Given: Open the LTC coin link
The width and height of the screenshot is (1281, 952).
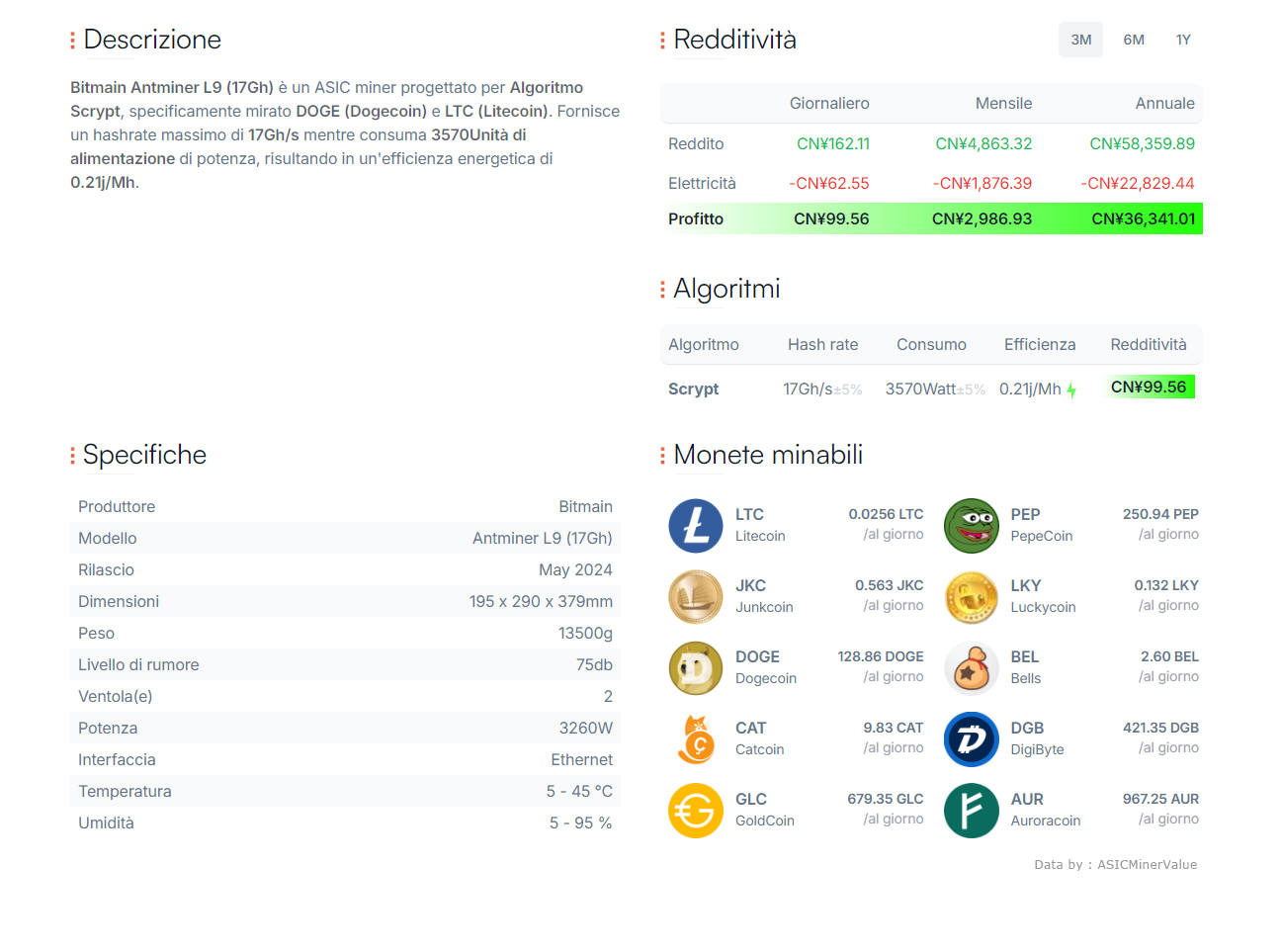Looking at the screenshot, I should click(x=749, y=514).
